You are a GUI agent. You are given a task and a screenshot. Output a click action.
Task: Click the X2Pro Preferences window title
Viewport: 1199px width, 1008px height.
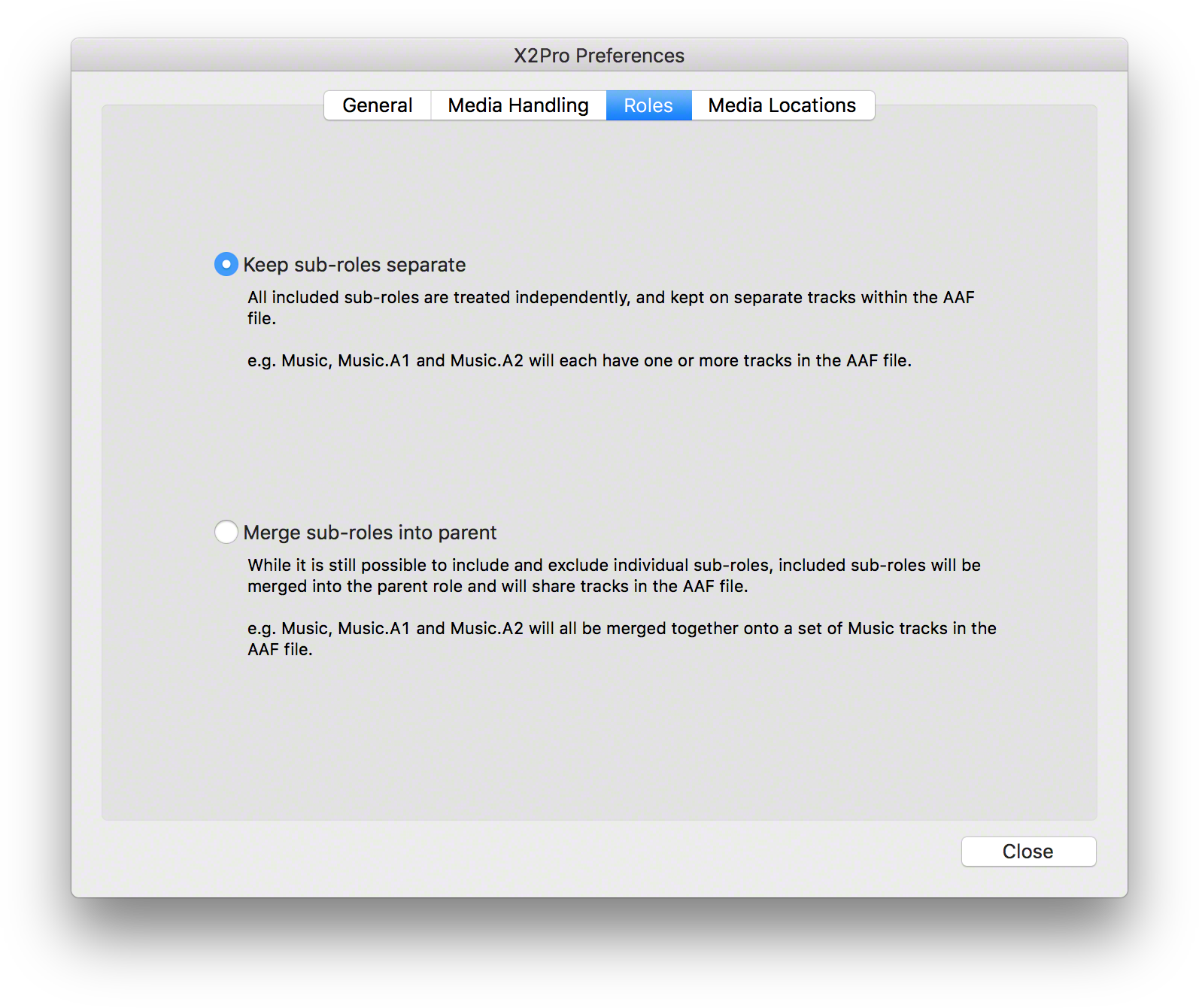pos(599,56)
